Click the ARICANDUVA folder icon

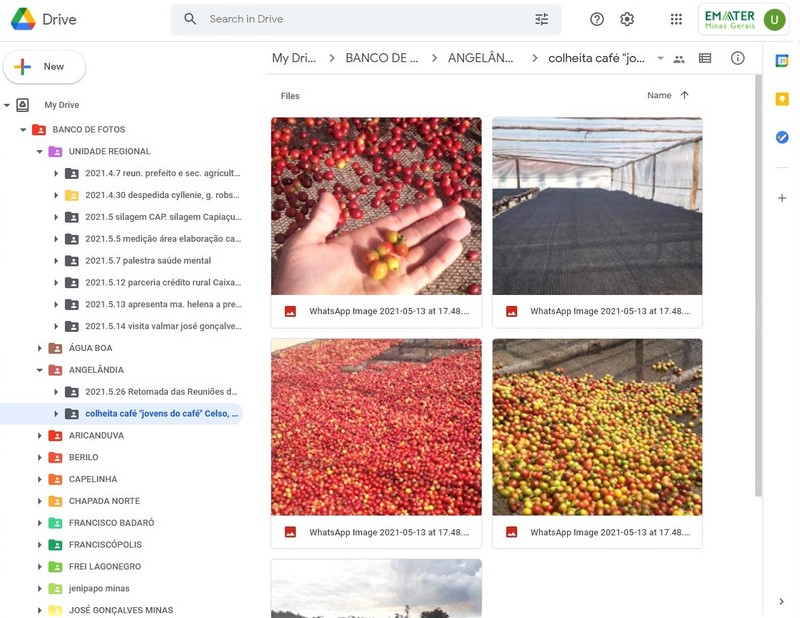[x=55, y=435]
